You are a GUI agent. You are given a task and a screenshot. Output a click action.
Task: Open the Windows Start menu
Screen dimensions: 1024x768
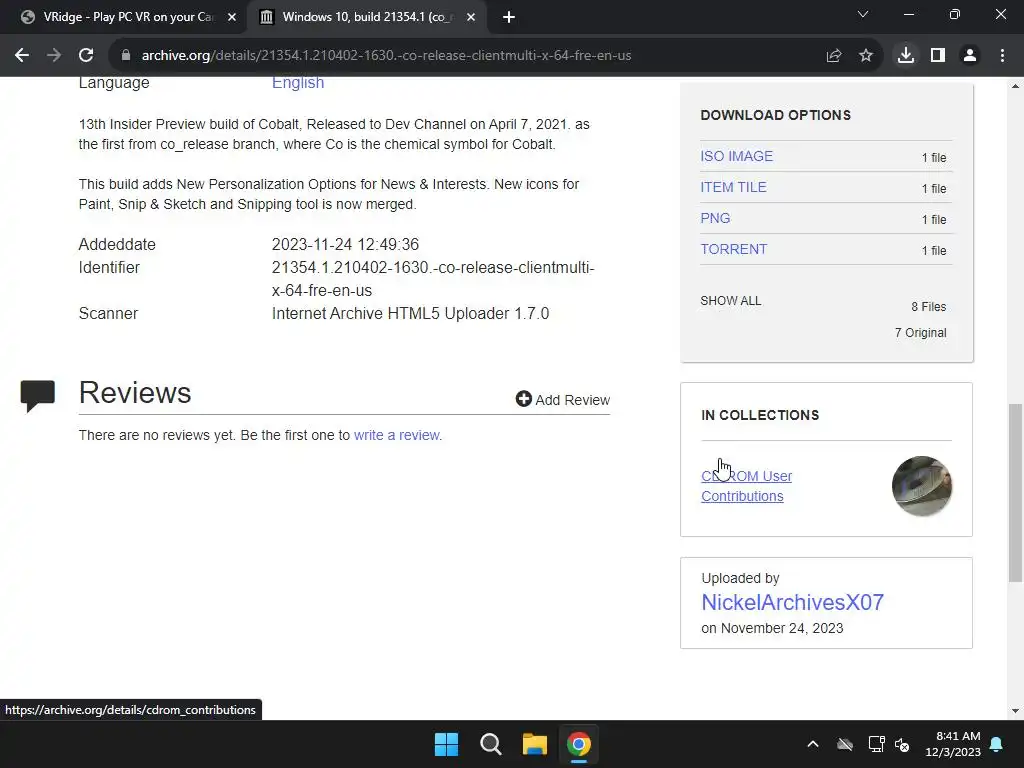click(x=447, y=744)
